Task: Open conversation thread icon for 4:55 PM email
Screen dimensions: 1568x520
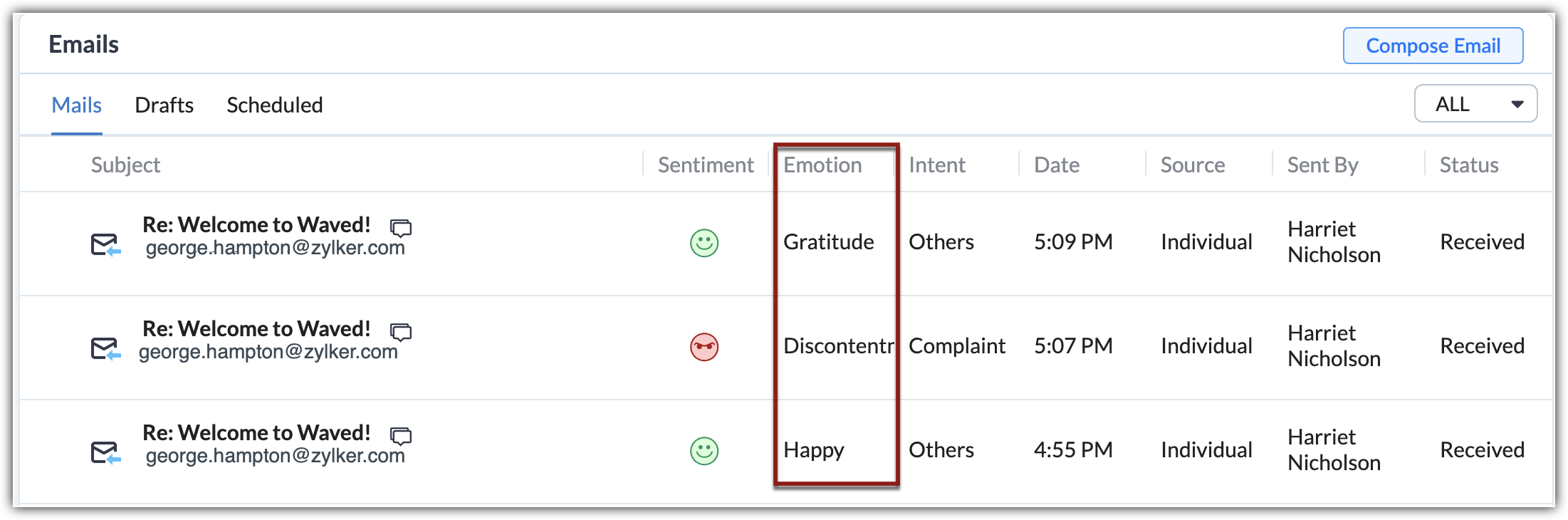Action: pyautogui.click(x=401, y=435)
